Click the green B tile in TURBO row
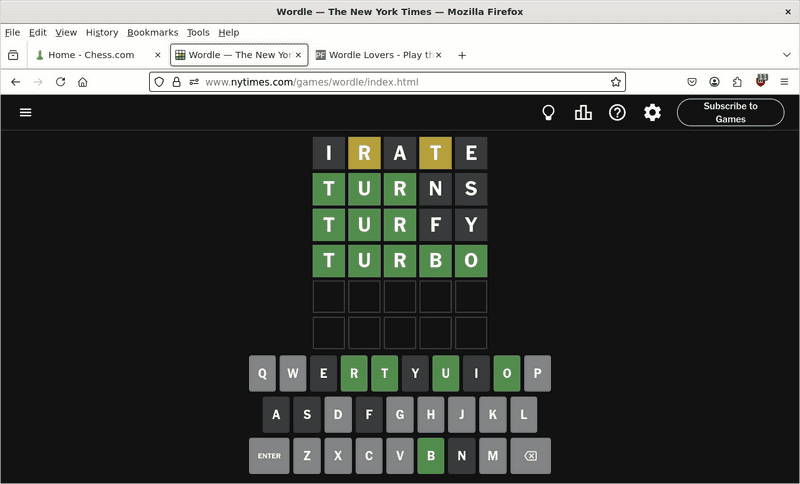The width and height of the screenshot is (800, 484). coord(435,261)
